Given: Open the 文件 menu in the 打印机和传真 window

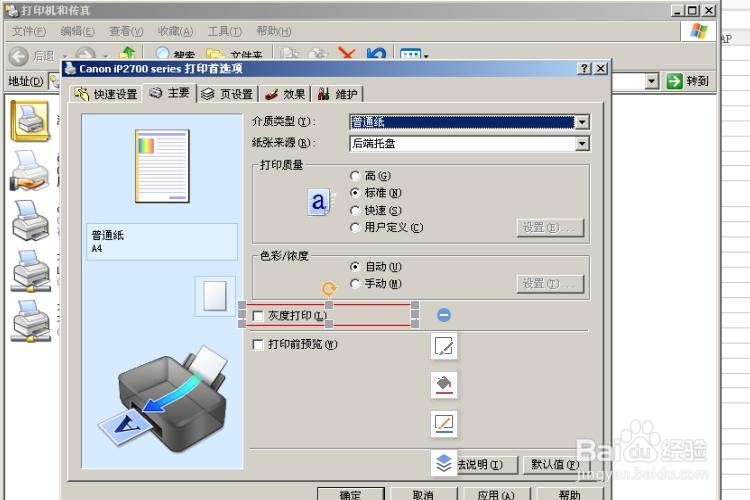Looking at the screenshot, I should (29, 32).
